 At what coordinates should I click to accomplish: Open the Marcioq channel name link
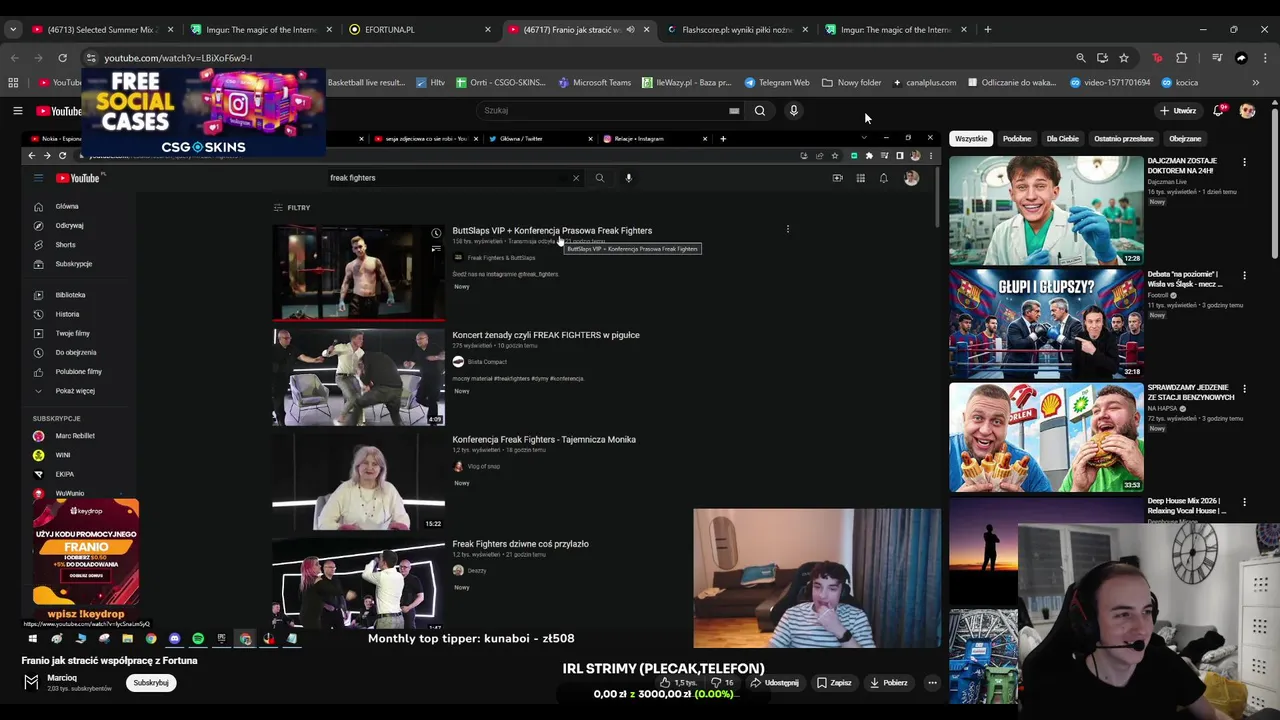pyautogui.click(x=62, y=678)
